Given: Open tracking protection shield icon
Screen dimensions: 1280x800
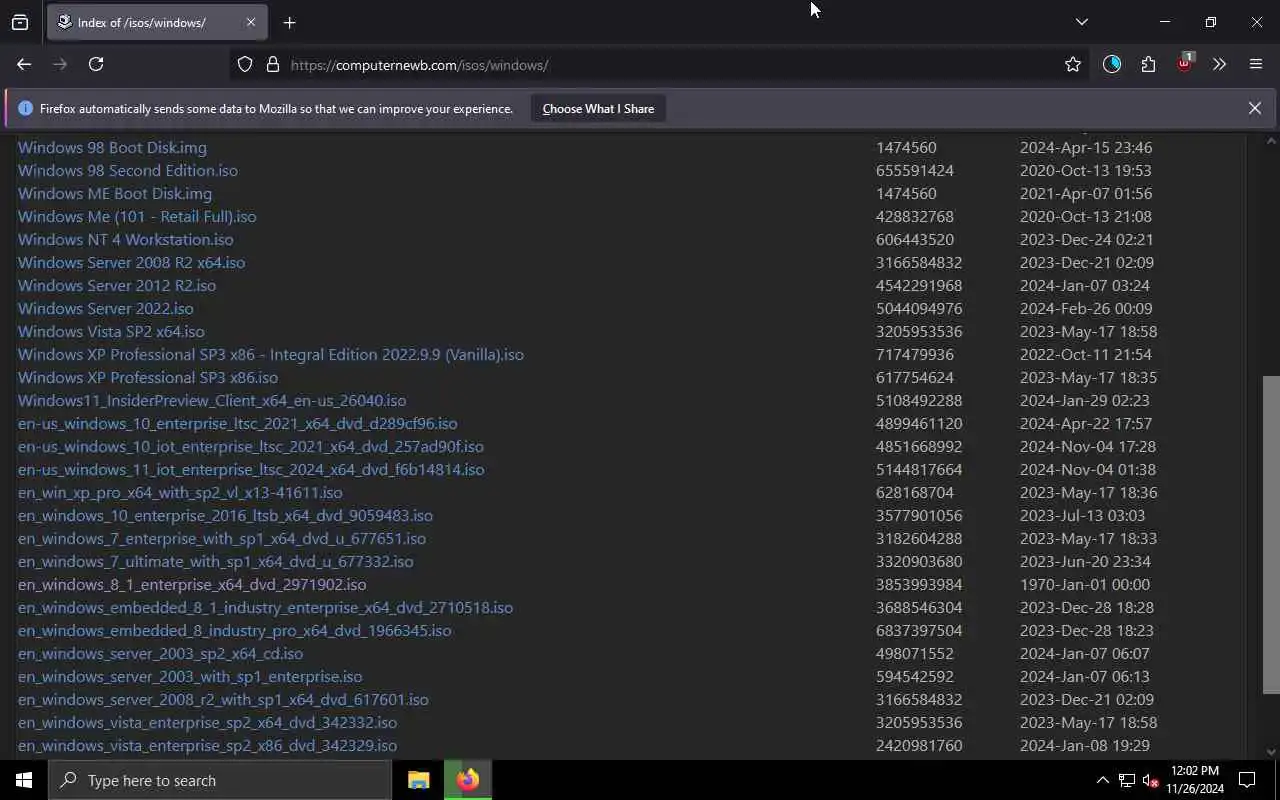Looking at the screenshot, I should [x=245, y=64].
